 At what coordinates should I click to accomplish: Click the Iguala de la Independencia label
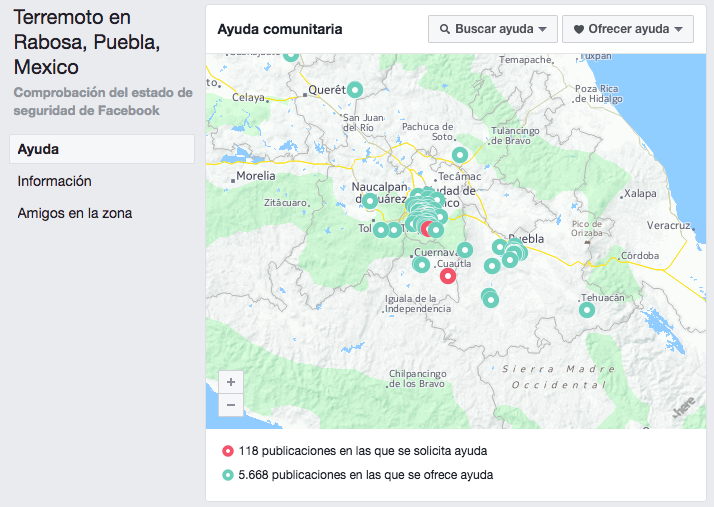pyautogui.click(x=418, y=303)
